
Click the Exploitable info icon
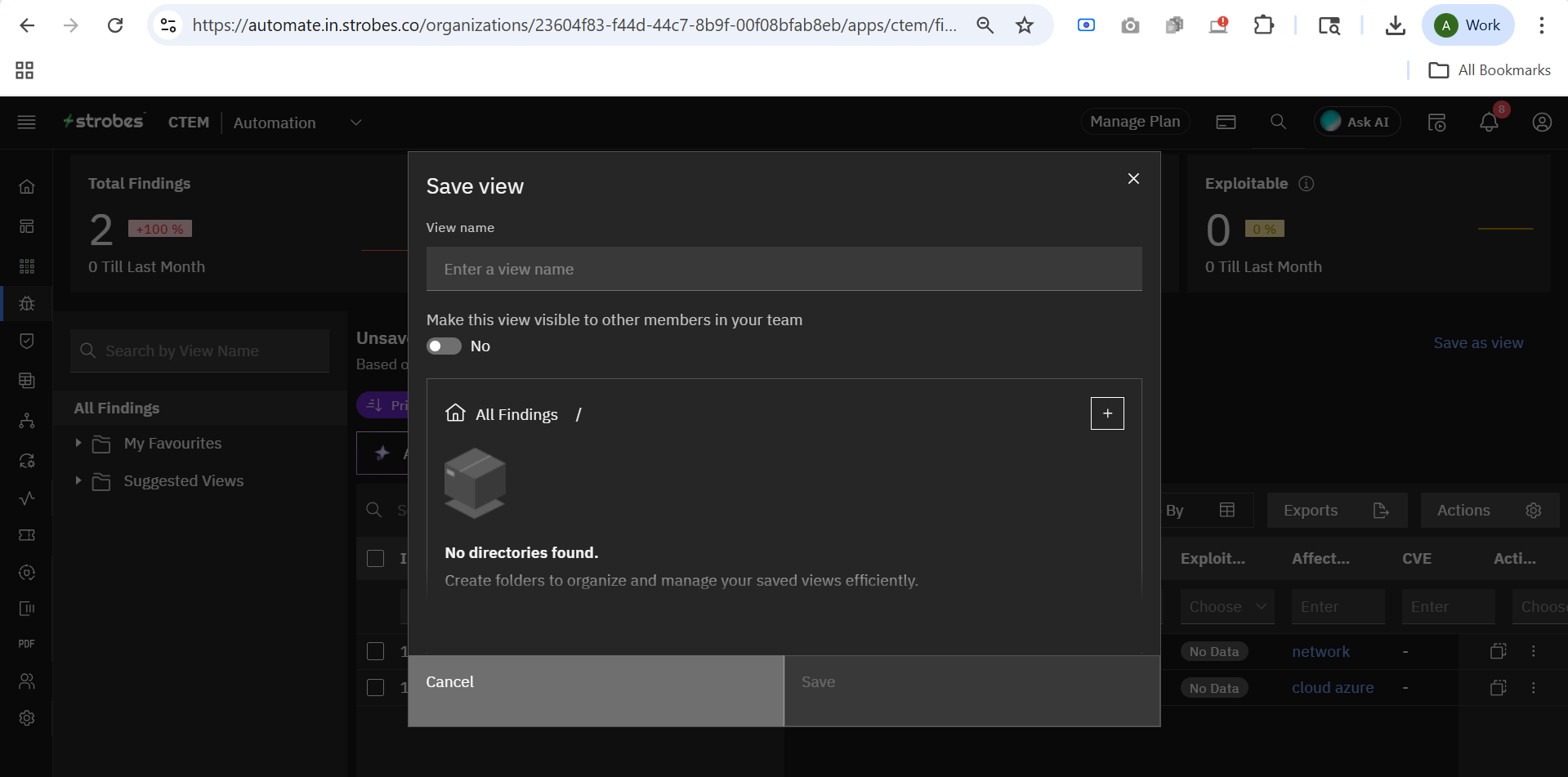coord(1307,184)
